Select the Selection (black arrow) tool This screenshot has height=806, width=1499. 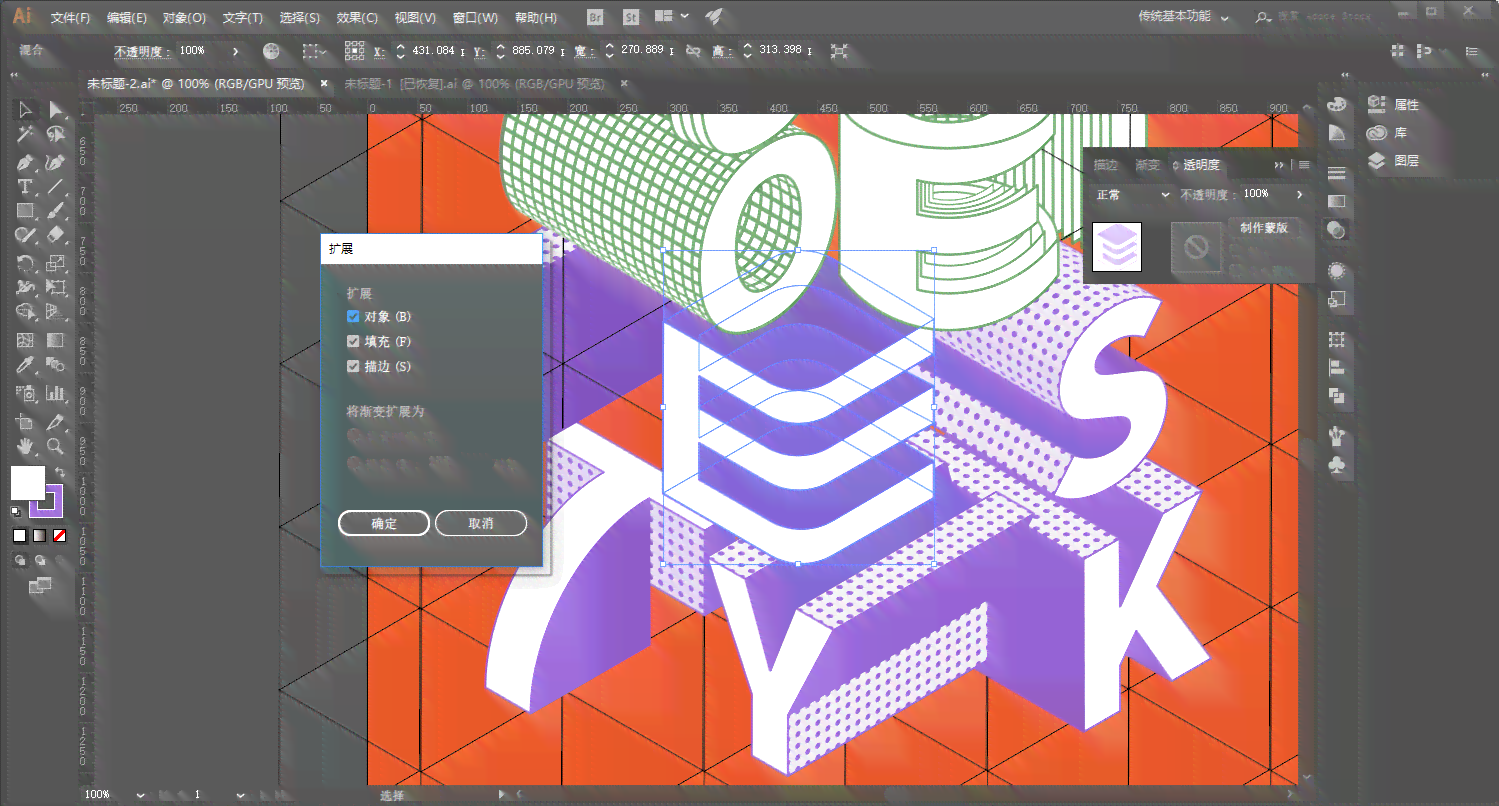coord(26,110)
